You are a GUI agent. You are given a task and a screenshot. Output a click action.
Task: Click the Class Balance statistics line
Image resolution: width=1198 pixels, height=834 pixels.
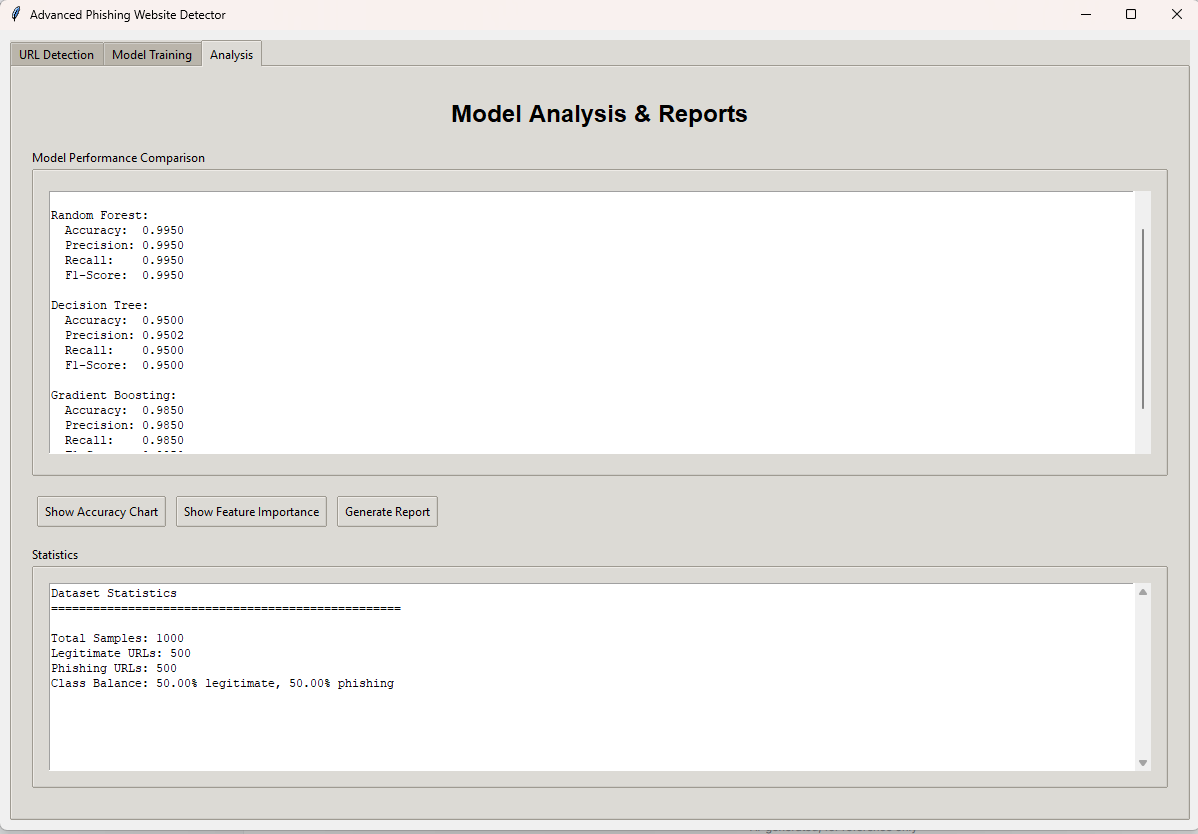coord(222,683)
